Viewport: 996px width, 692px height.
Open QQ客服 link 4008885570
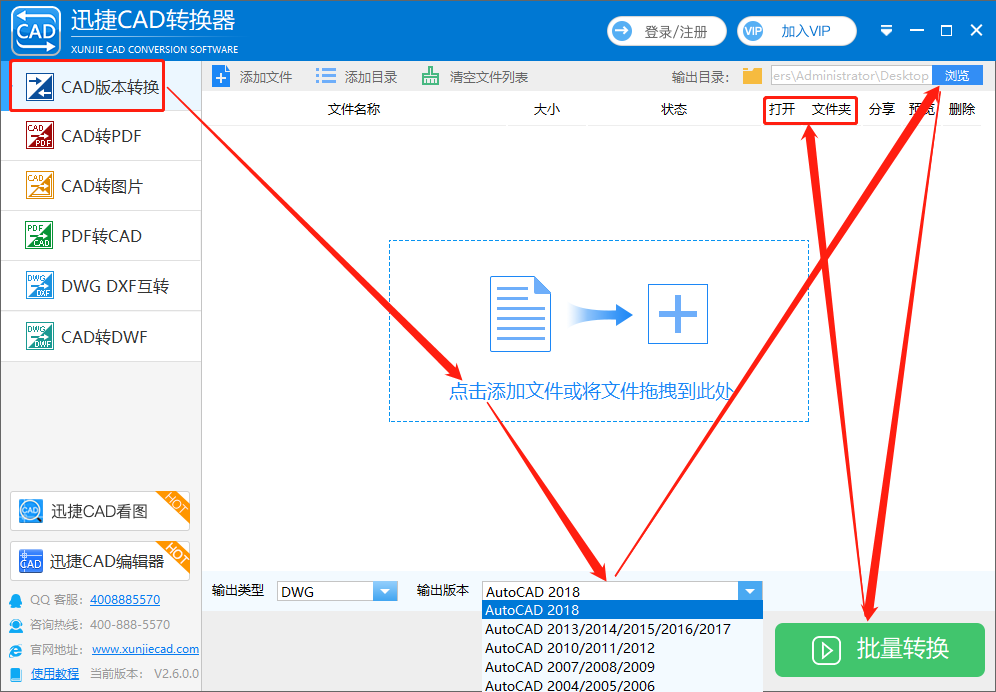coord(125,599)
